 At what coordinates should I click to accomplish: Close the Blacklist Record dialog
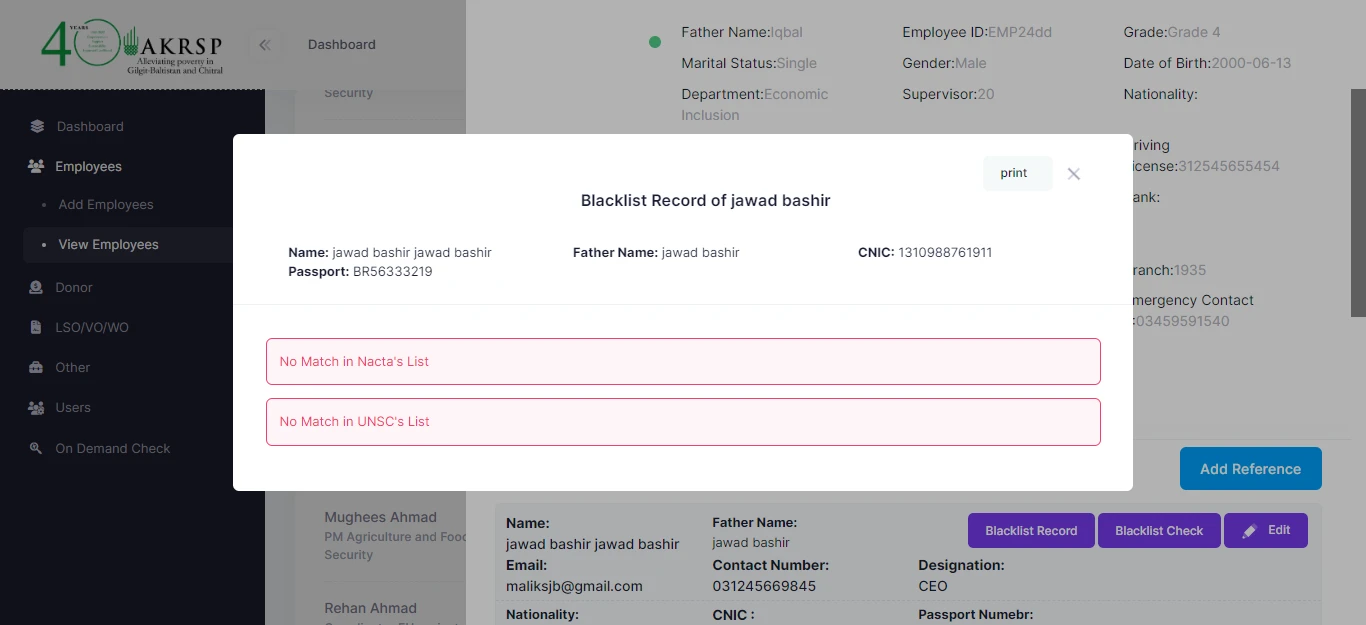1074,174
